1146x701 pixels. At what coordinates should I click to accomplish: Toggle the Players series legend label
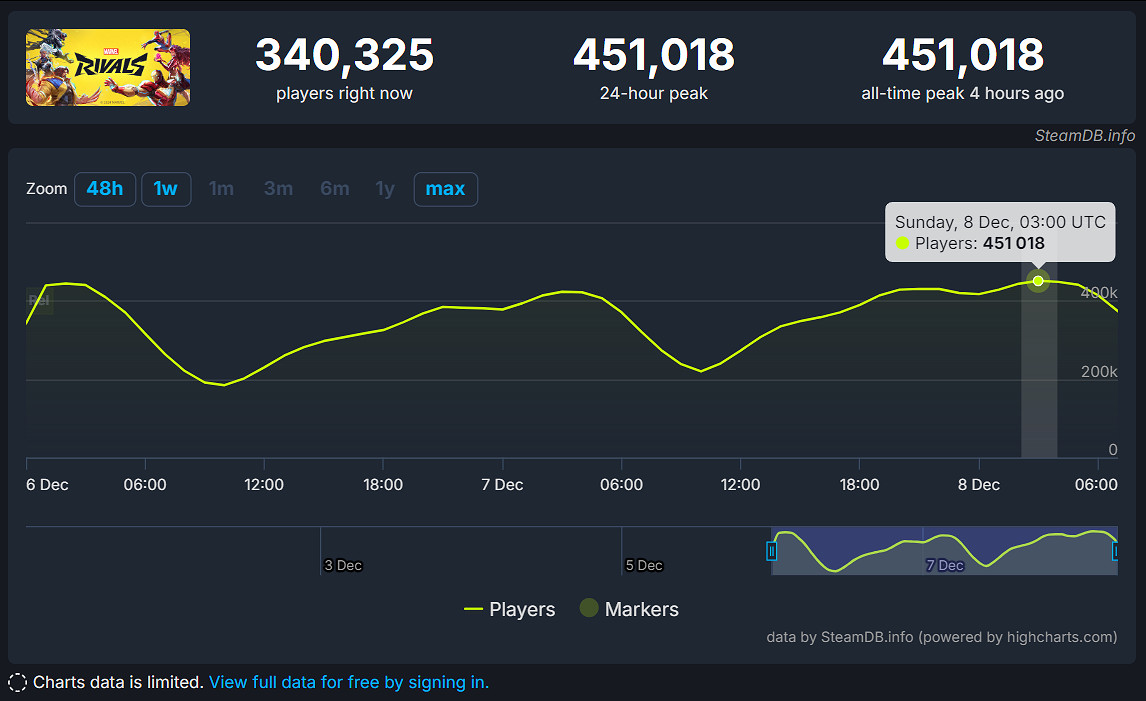522,609
